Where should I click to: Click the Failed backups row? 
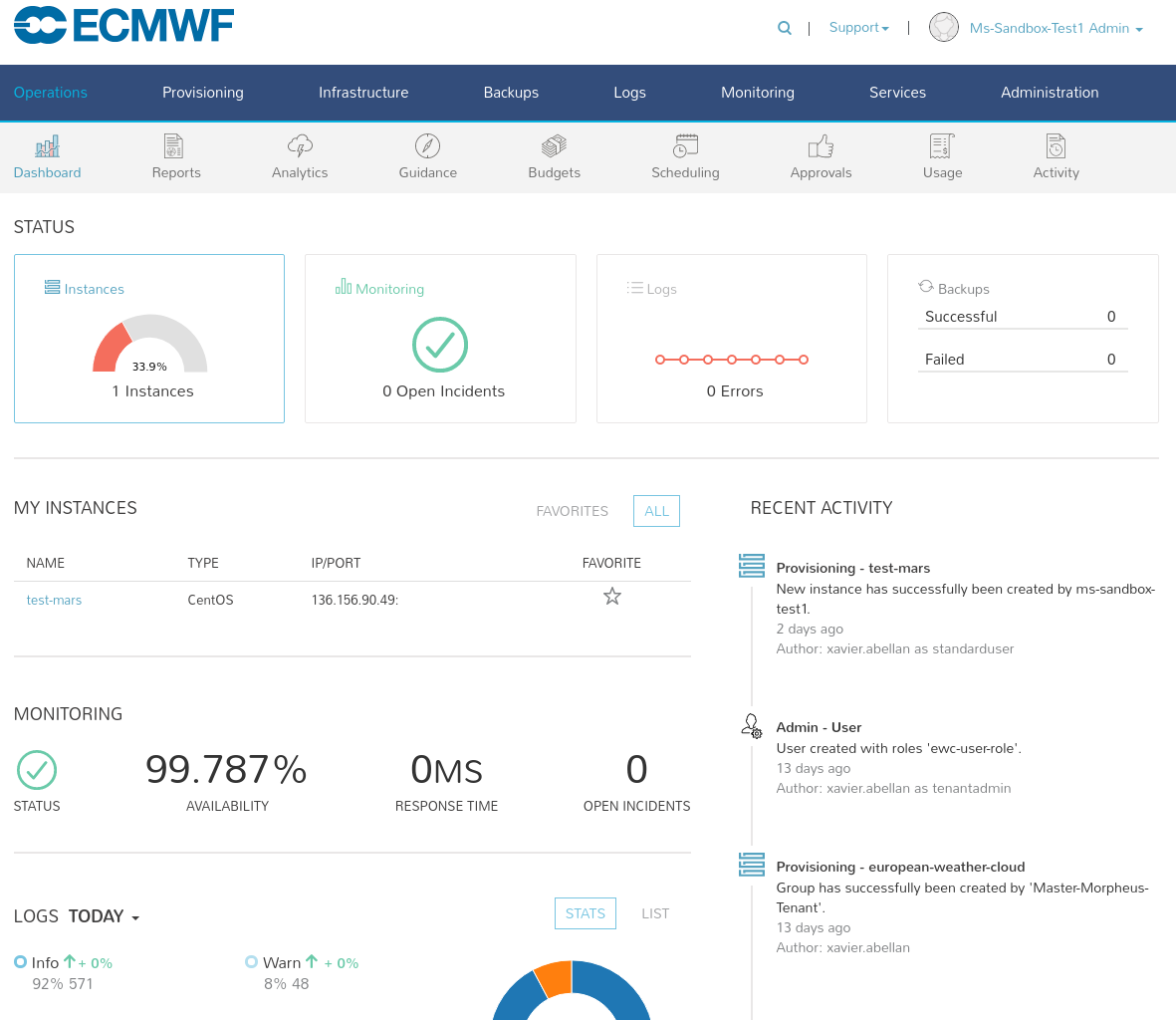tap(1023, 360)
